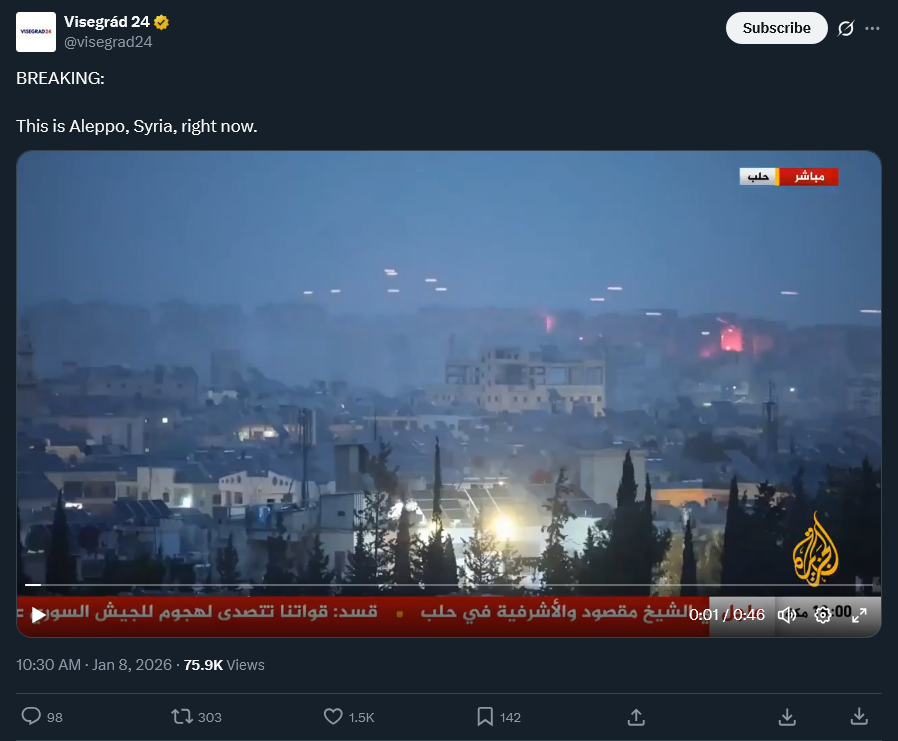Bookmark this post
This screenshot has width=898, height=741.
point(485,716)
